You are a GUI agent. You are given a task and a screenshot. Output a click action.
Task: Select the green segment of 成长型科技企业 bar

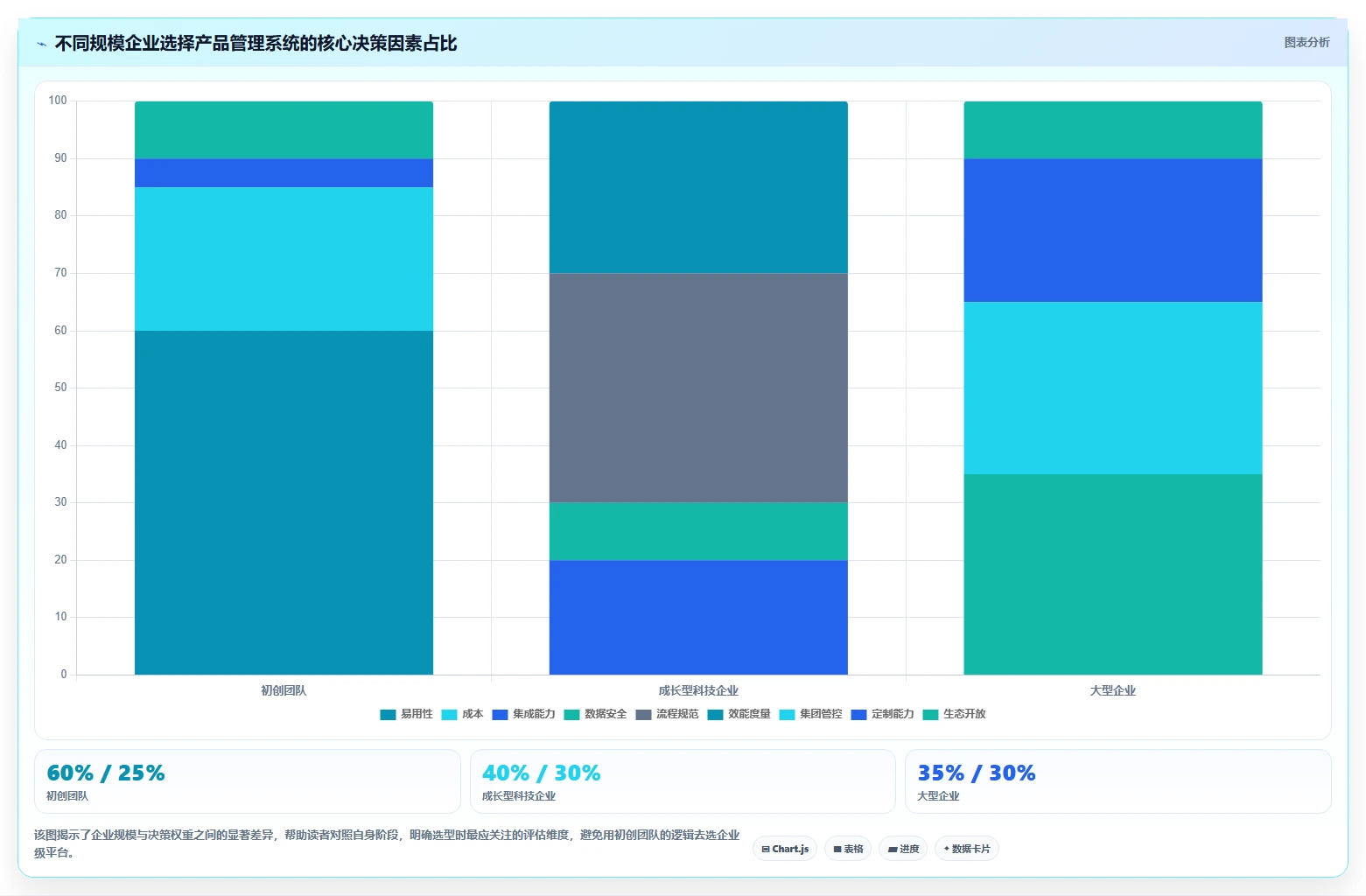(698, 531)
